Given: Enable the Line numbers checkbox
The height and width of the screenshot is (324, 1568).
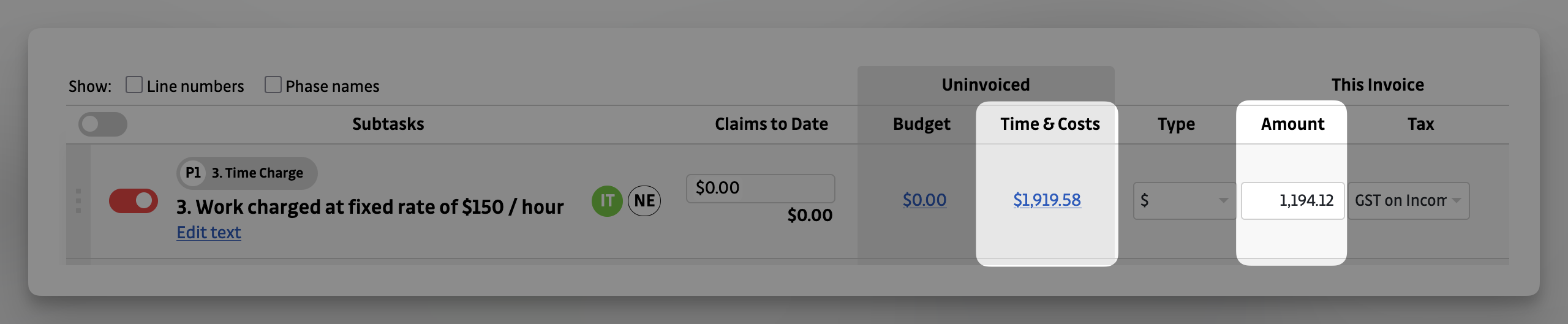Looking at the screenshot, I should pyautogui.click(x=134, y=85).
